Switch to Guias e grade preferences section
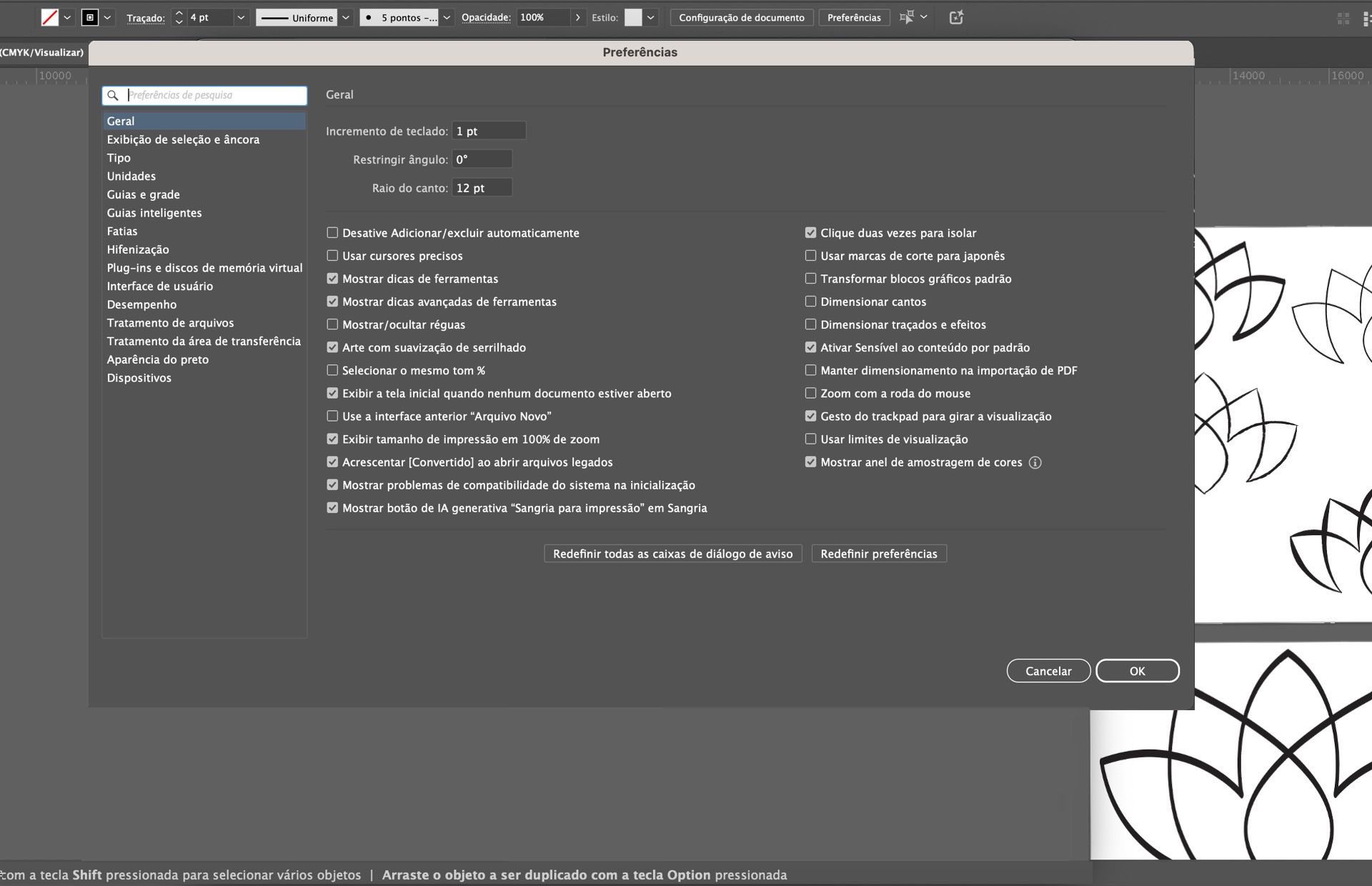Screen dimensions: 1372x886 tap(144, 194)
